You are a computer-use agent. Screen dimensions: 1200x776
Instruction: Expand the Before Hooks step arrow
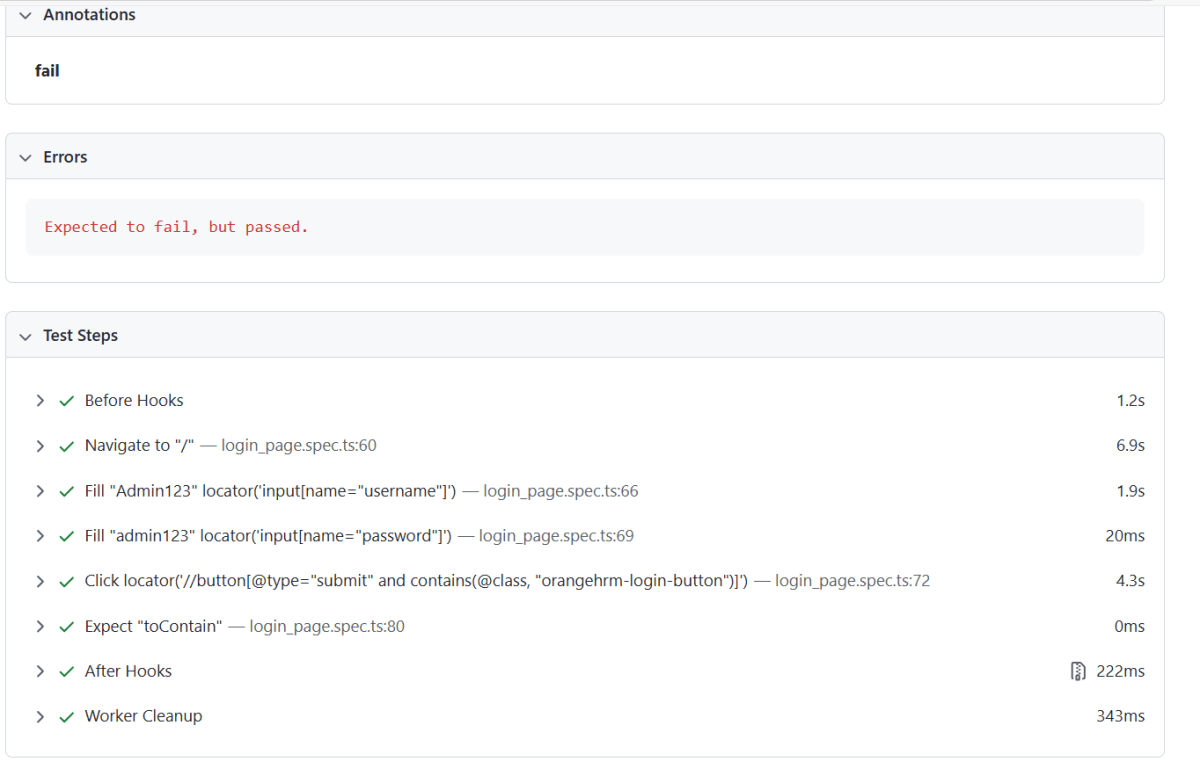click(x=40, y=400)
